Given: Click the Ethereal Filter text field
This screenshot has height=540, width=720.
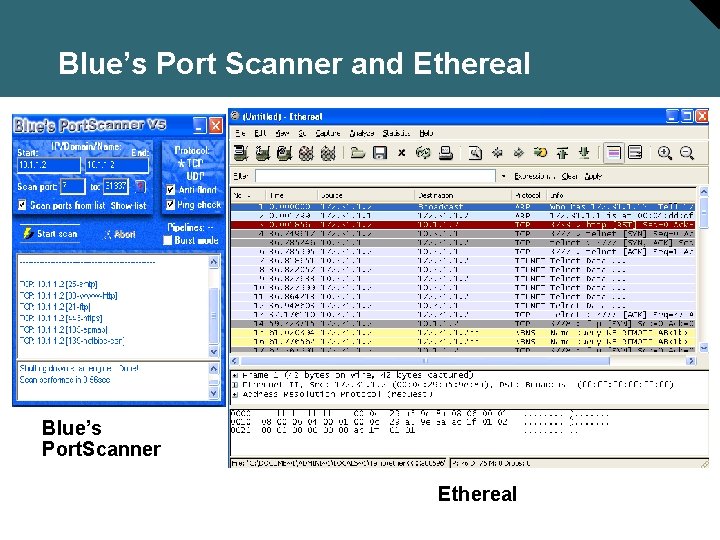Looking at the screenshot, I should [376, 176].
